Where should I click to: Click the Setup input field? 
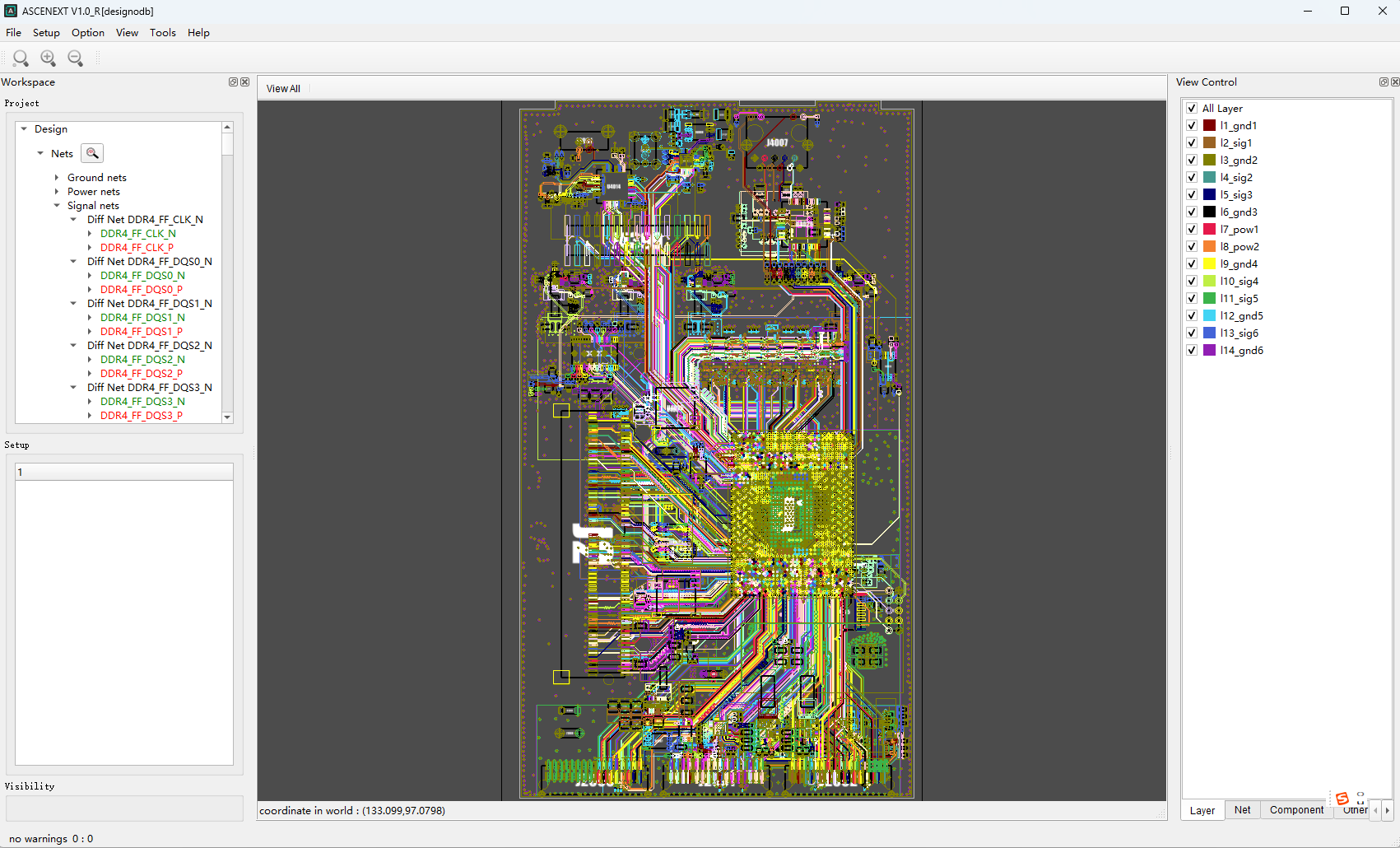[x=124, y=472]
